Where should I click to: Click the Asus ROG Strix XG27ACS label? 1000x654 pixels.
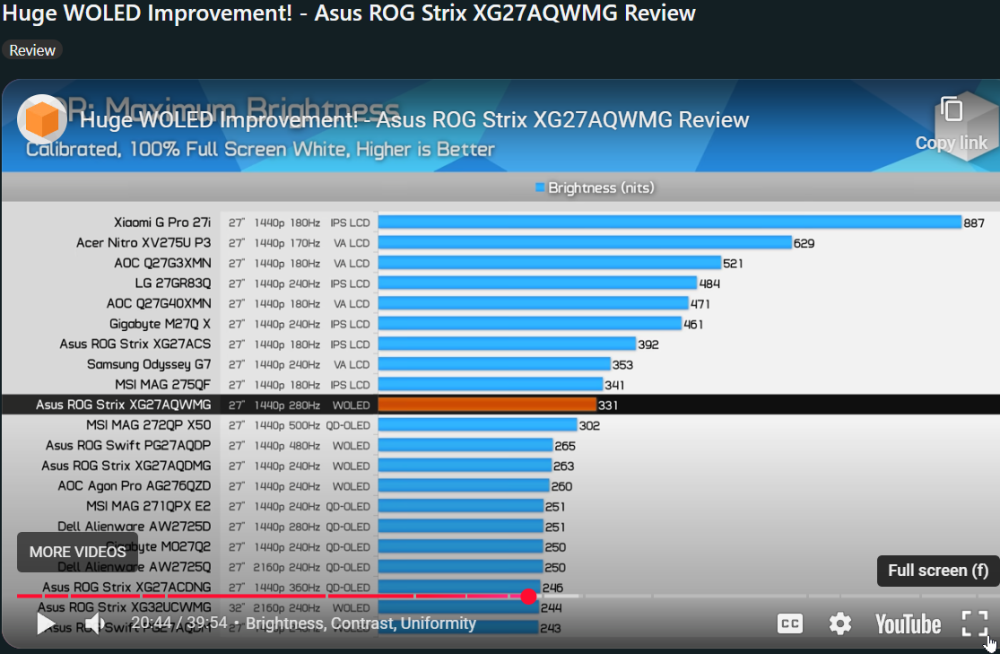click(x=135, y=344)
